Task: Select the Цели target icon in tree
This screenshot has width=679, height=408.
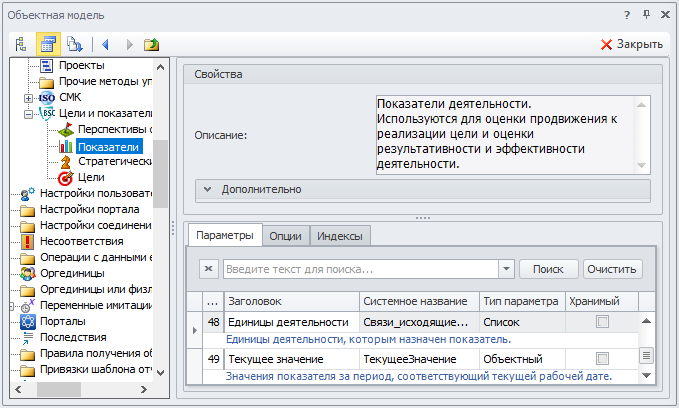Action: pyautogui.click(x=66, y=177)
